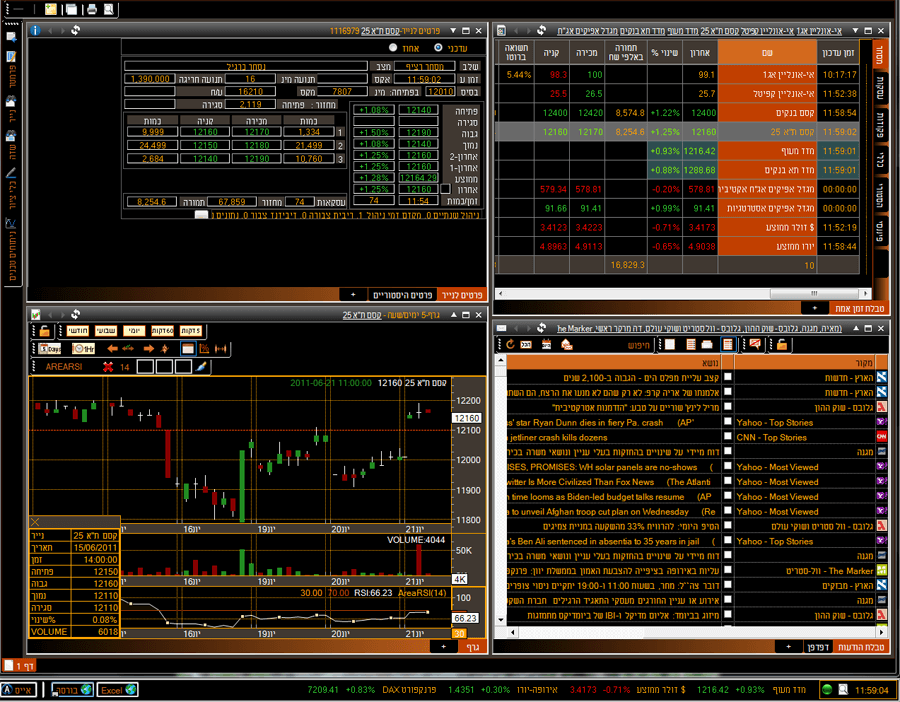Open the chart window title dropdown arrow
900x702 pixels.
tap(453, 315)
